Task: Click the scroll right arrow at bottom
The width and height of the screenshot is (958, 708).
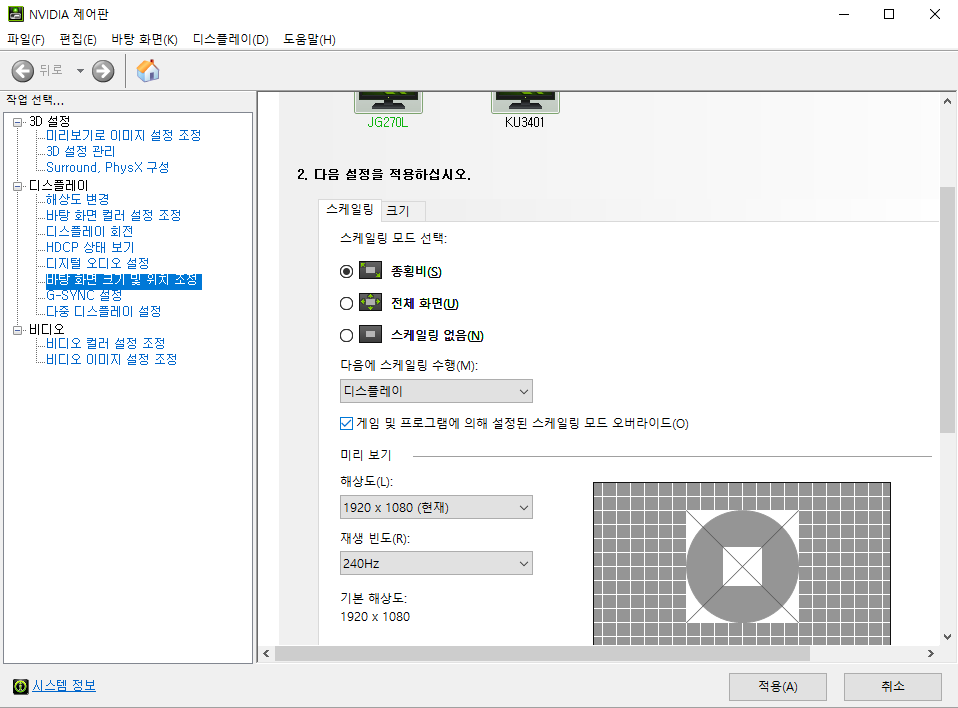Action: [931, 654]
